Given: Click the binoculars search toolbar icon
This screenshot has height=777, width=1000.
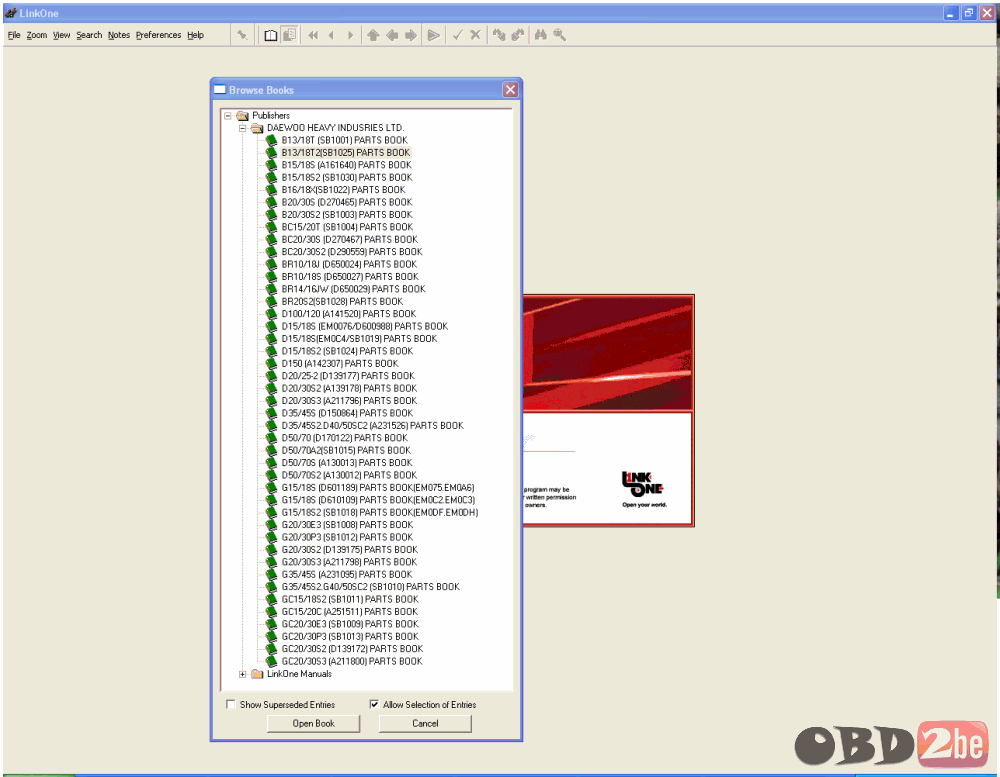Looking at the screenshot, I should pyautogui.click(x=541, y=35).
